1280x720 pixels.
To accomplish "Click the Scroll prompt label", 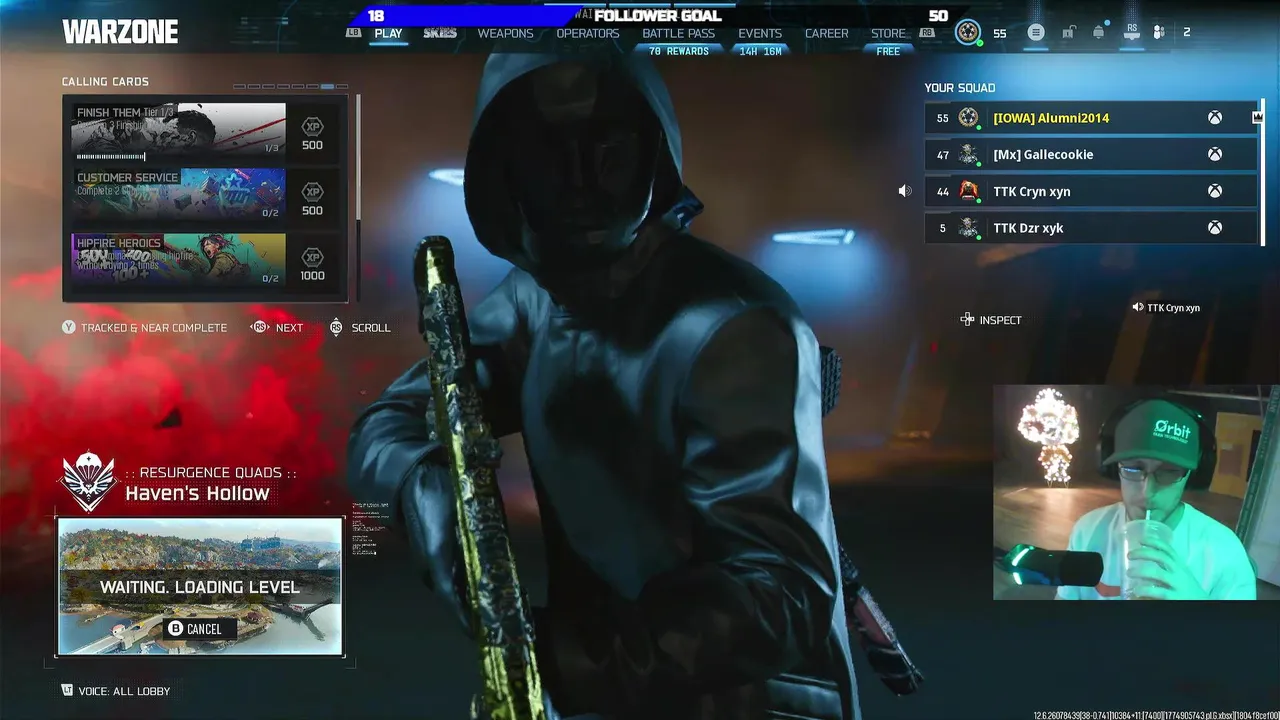I will tap(371, 327).
